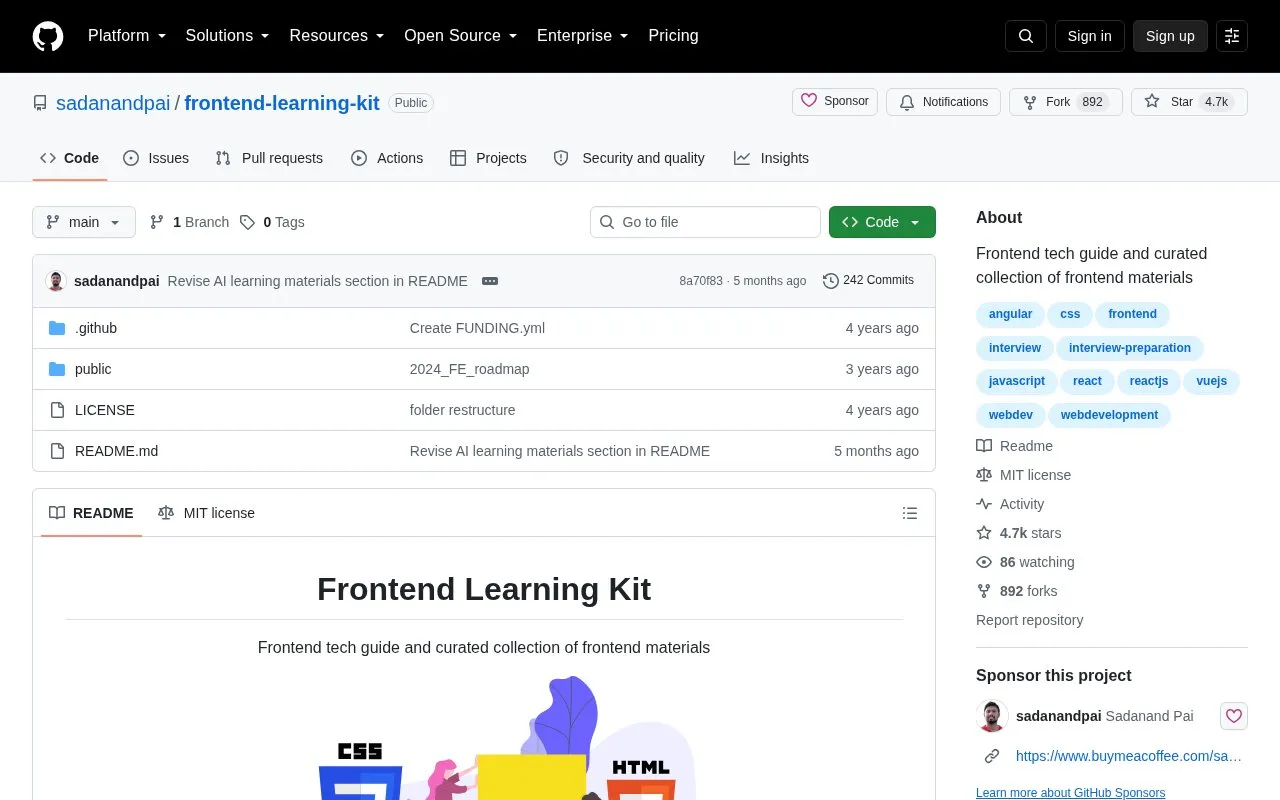Expand the commit message ellipsis
Viewport: 1280px width, 800px height.
[x=490, y=281]
